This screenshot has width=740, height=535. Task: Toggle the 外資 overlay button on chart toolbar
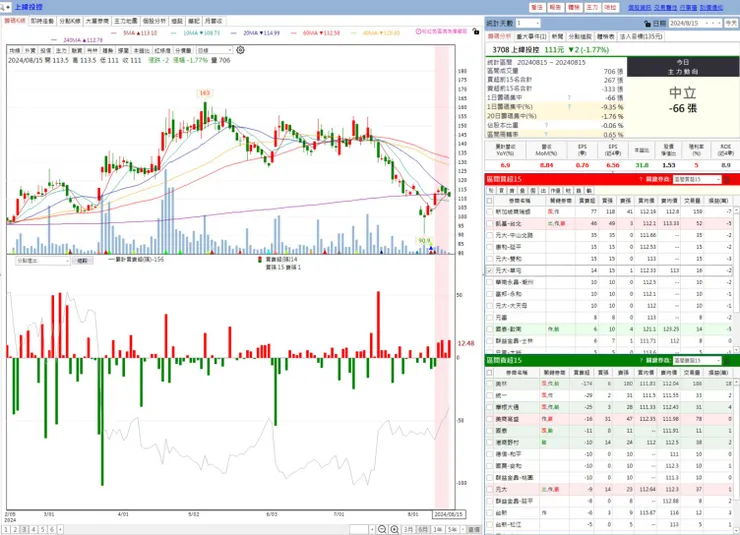tap(30, 50)
